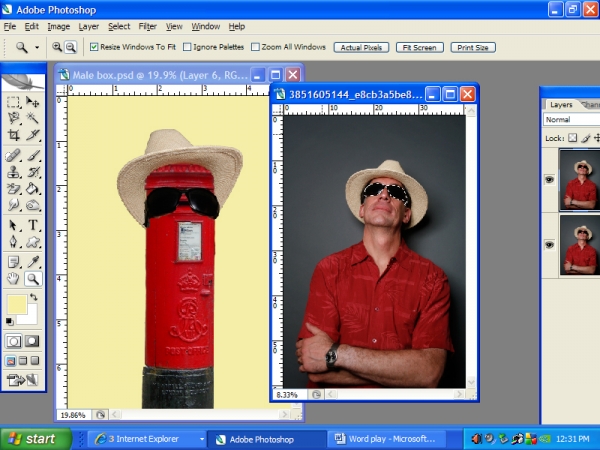Open the Windows Start menu

click(x=36, y=439)
